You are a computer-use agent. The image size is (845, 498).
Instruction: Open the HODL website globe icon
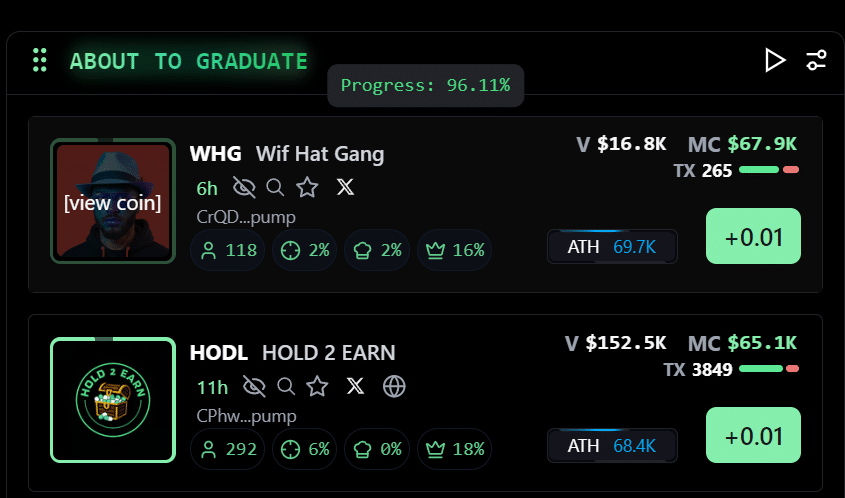pos(394,386)
